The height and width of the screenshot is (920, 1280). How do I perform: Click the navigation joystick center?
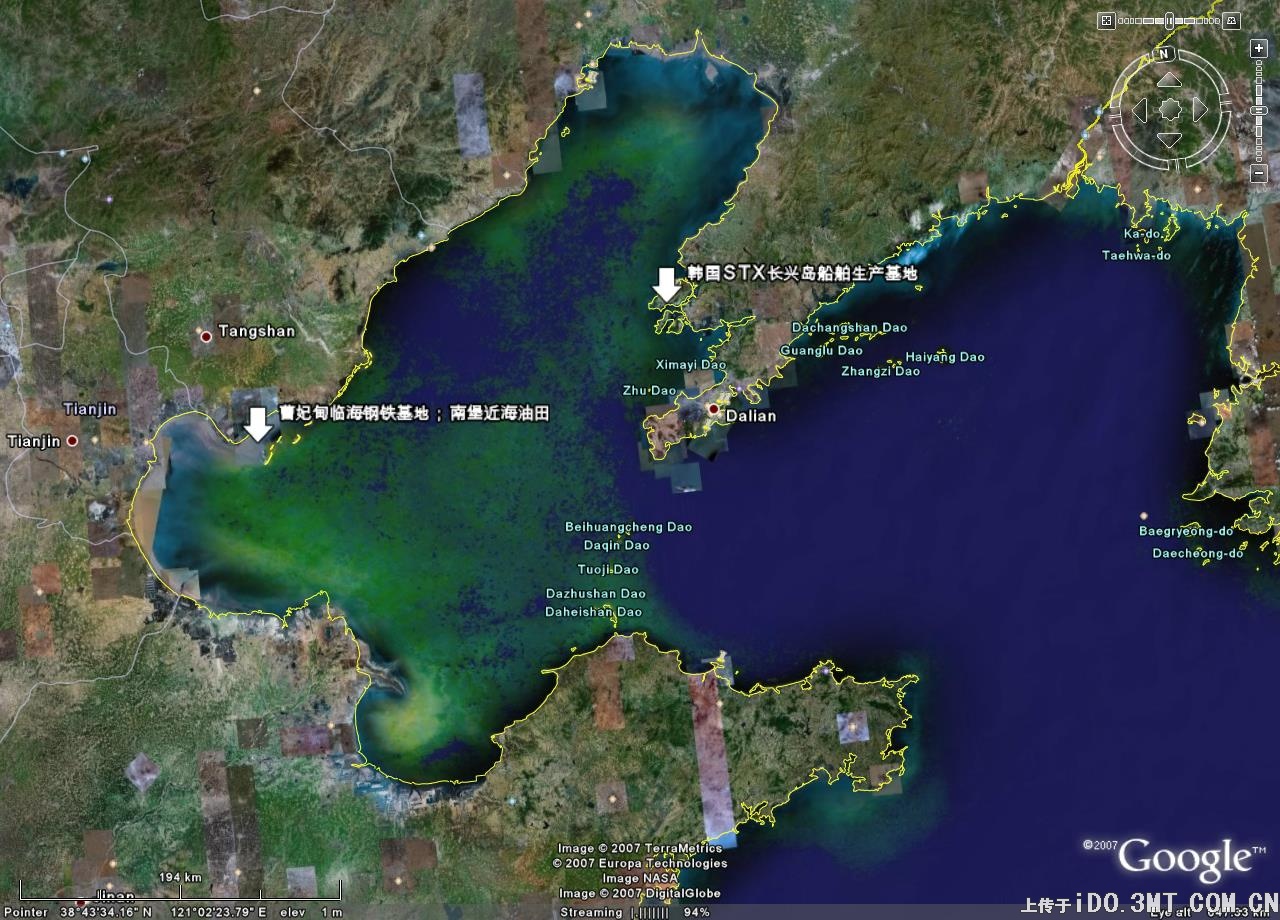click(1169, 109)
